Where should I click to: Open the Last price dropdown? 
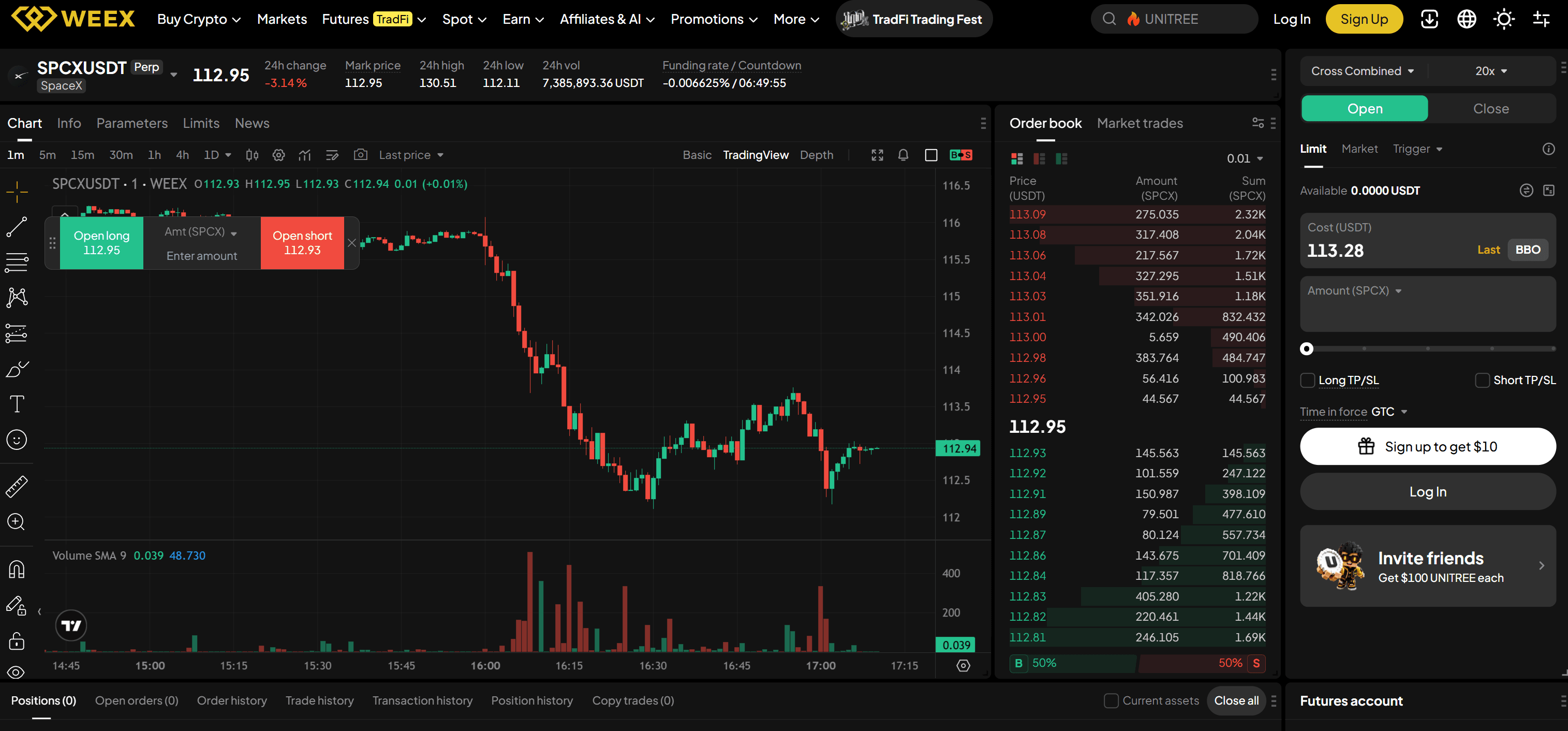(x=411, y=155)
